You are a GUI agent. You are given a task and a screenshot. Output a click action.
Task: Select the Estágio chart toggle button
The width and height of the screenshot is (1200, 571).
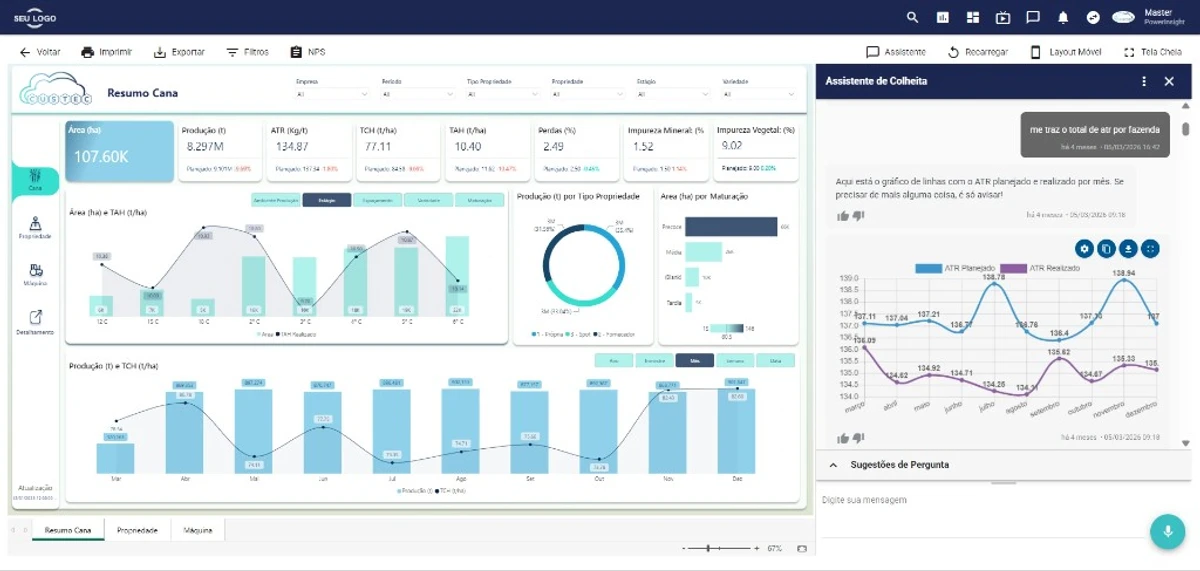click(327, 200)
